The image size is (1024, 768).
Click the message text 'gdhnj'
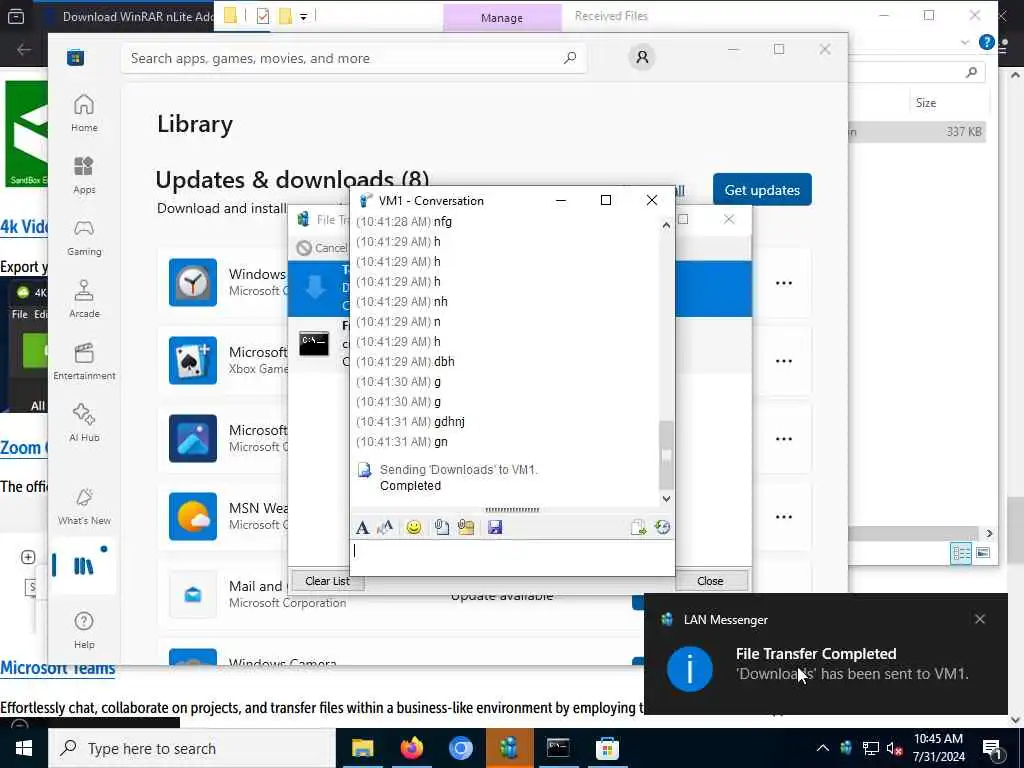point(449,422)
